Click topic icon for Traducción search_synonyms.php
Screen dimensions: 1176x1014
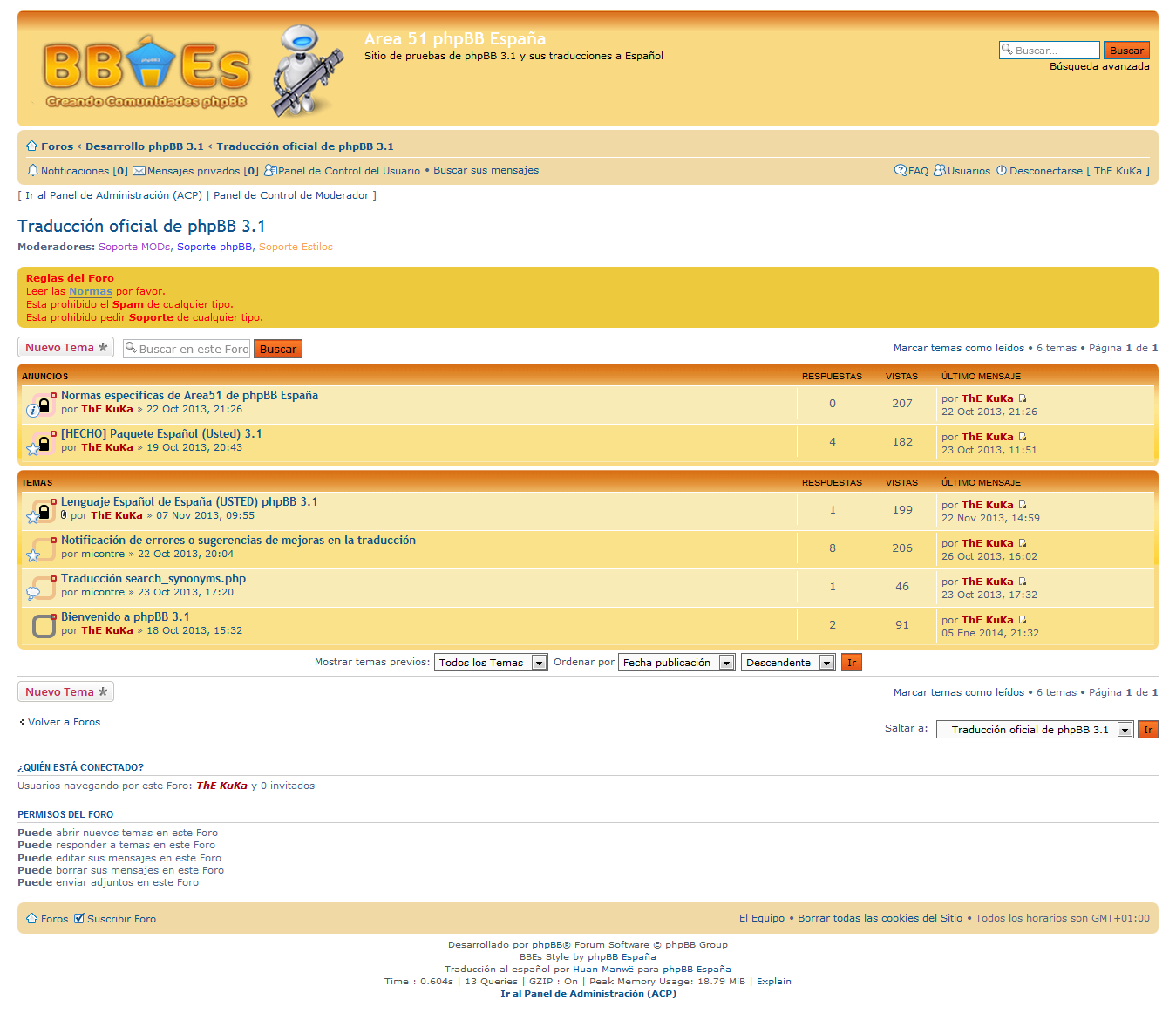pyautogui.click(x=43, y=588)
